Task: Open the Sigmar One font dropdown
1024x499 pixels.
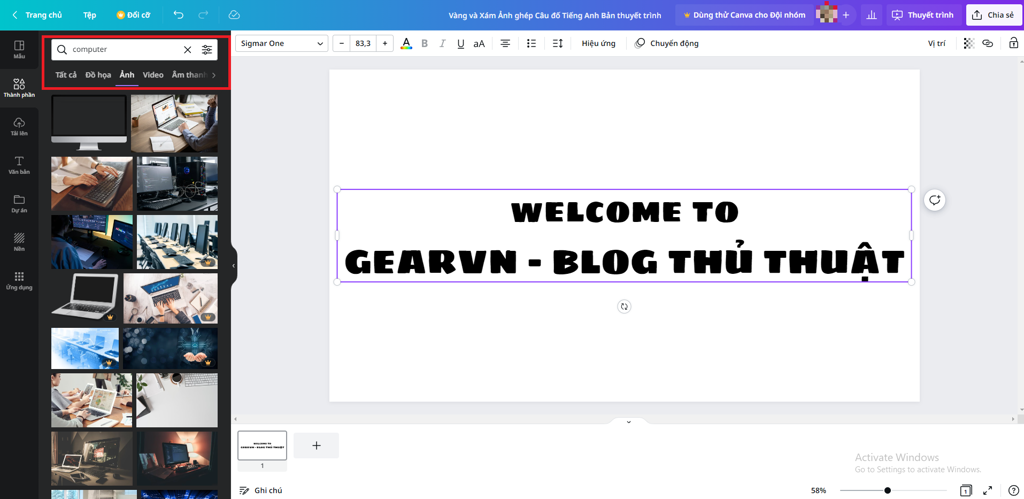Action: click(x=281, y=44)
